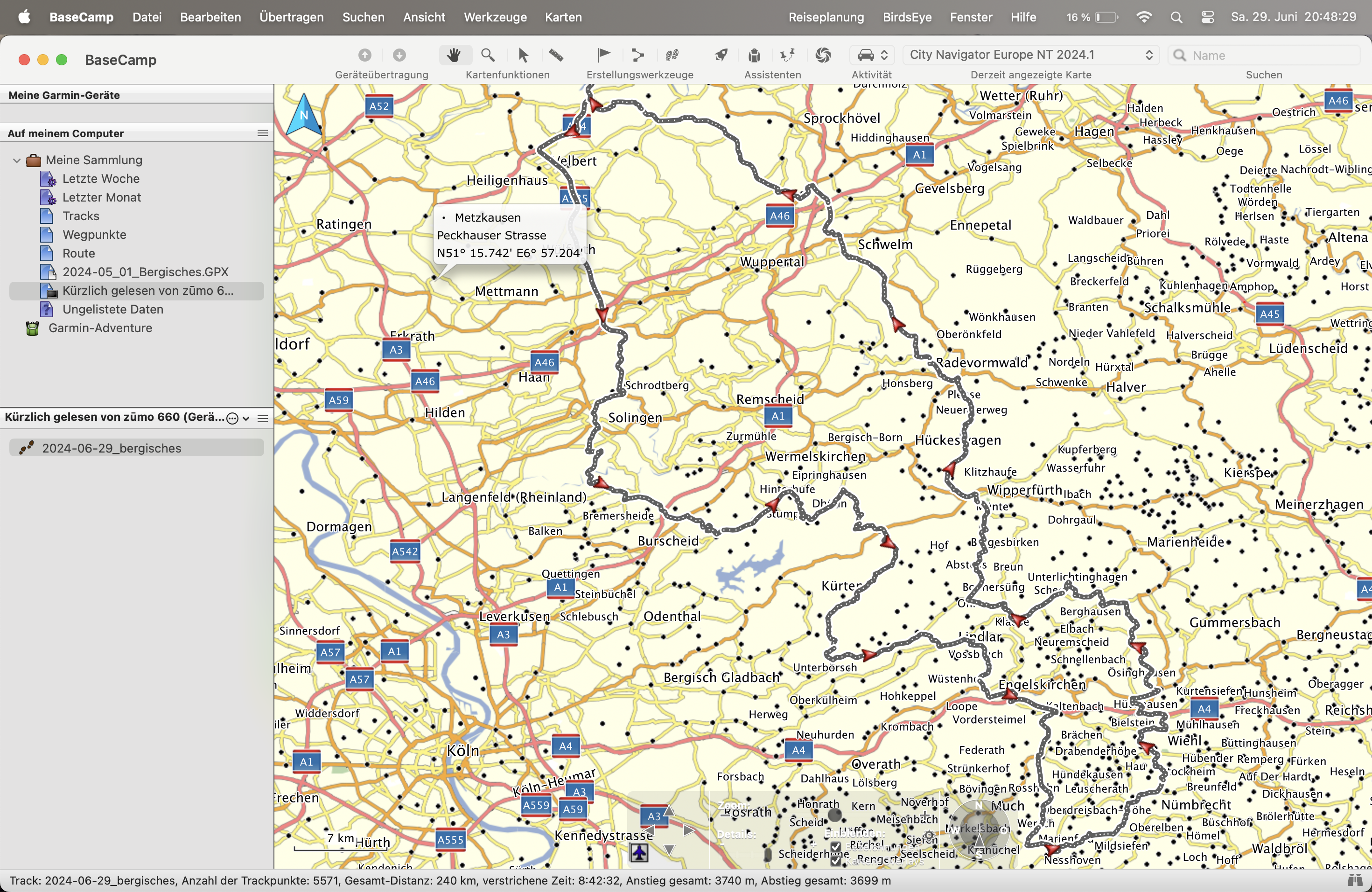The height and width of the screenshot is (892, 1372).
Task: Select the ruler measure tool
Action: tap(556, 55)
